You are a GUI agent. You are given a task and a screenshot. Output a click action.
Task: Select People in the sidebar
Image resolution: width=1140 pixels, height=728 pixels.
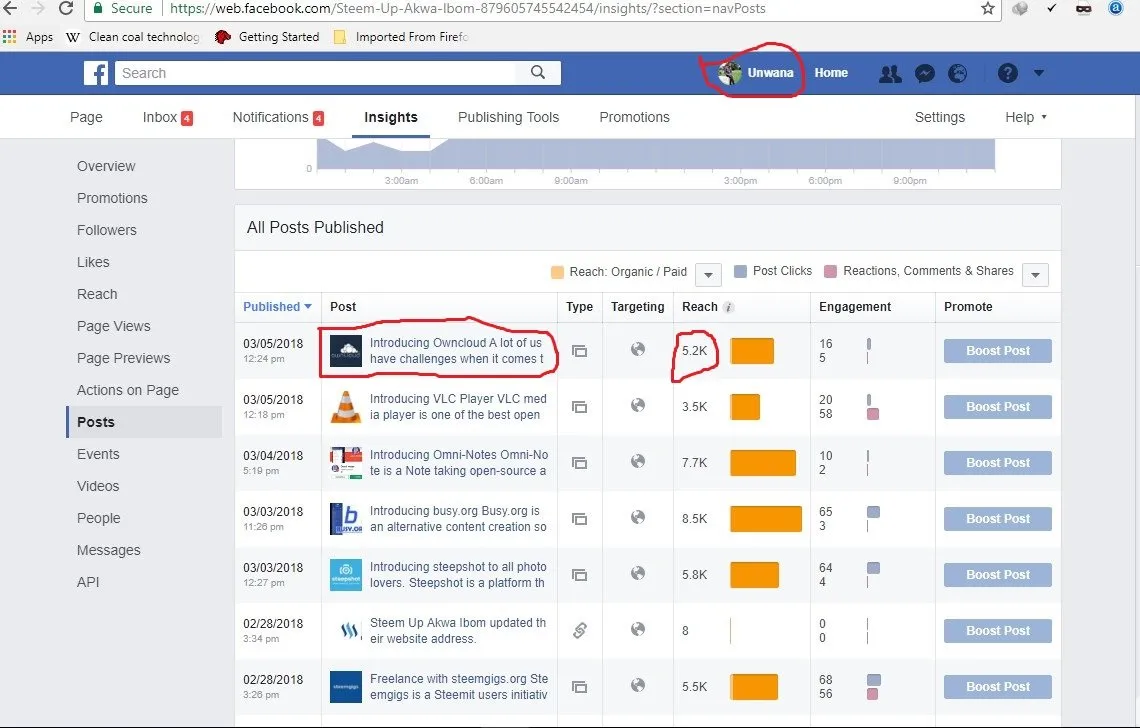[x=99, y=518]
